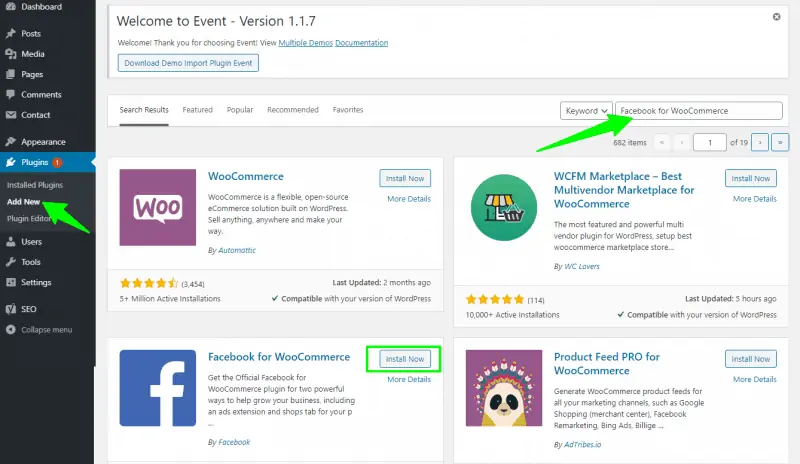Click the Comments bubble icon
The width and height of the screenshot is (800, 464).
point(11,94)
